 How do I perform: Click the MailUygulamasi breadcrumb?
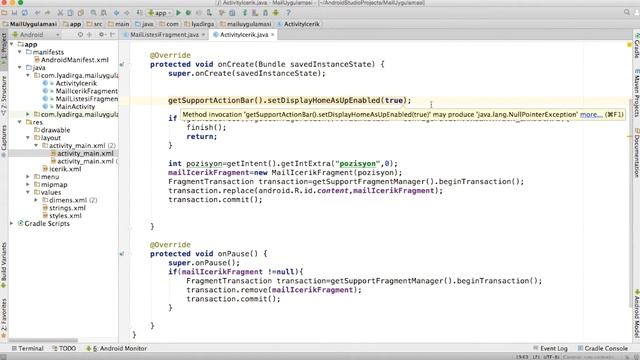click(29, 24)
